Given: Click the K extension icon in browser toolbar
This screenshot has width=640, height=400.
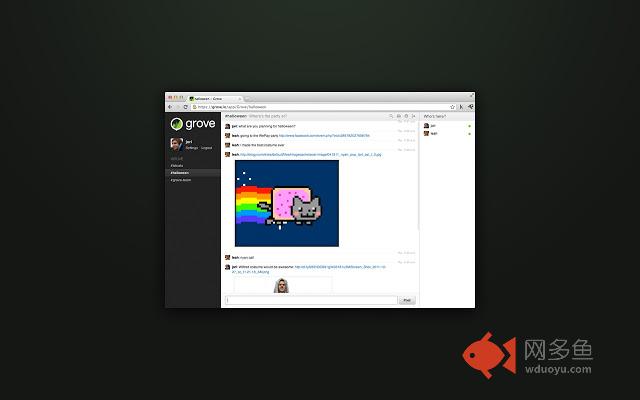Looking at the screenshot, I should (x=460, y=106).
